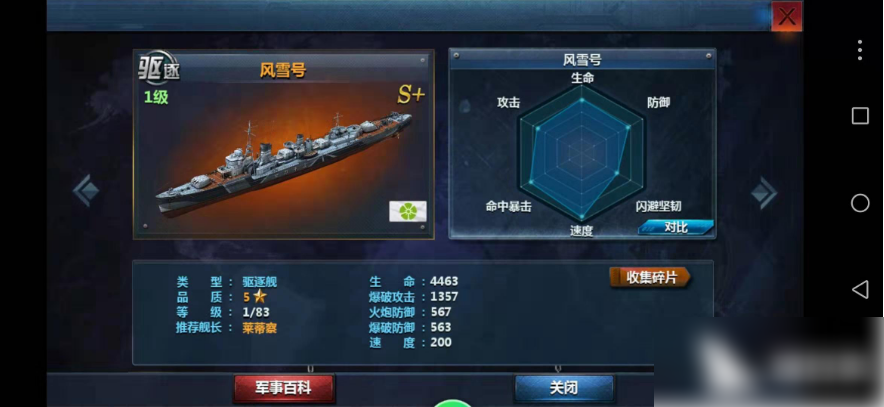
Task: Click the 驱逐 destroyer class badge
Action: pyautogui.click(x=158, y=67)
